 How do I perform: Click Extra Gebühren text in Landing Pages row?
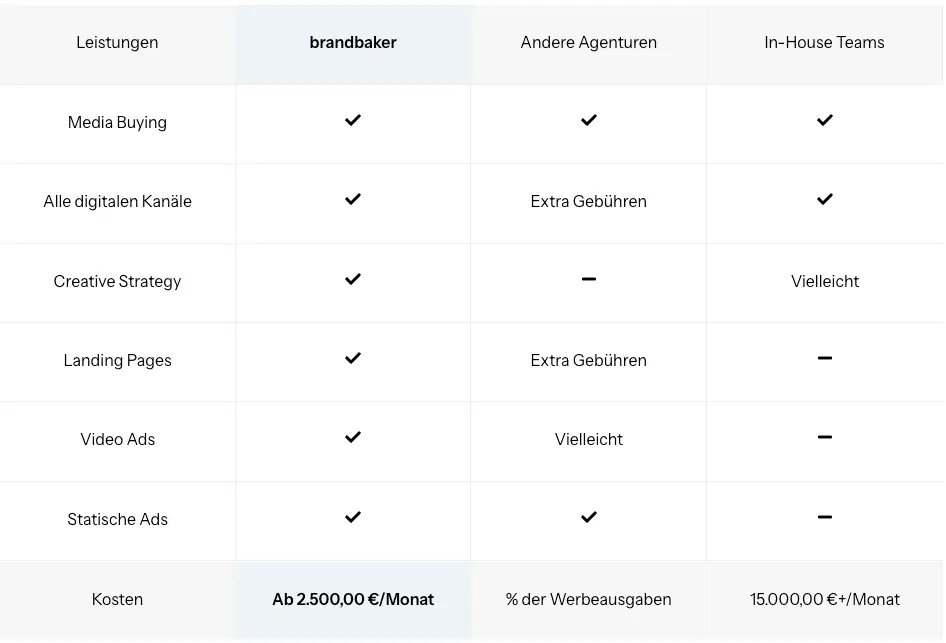pyautogui.click(x=589, y=360)
